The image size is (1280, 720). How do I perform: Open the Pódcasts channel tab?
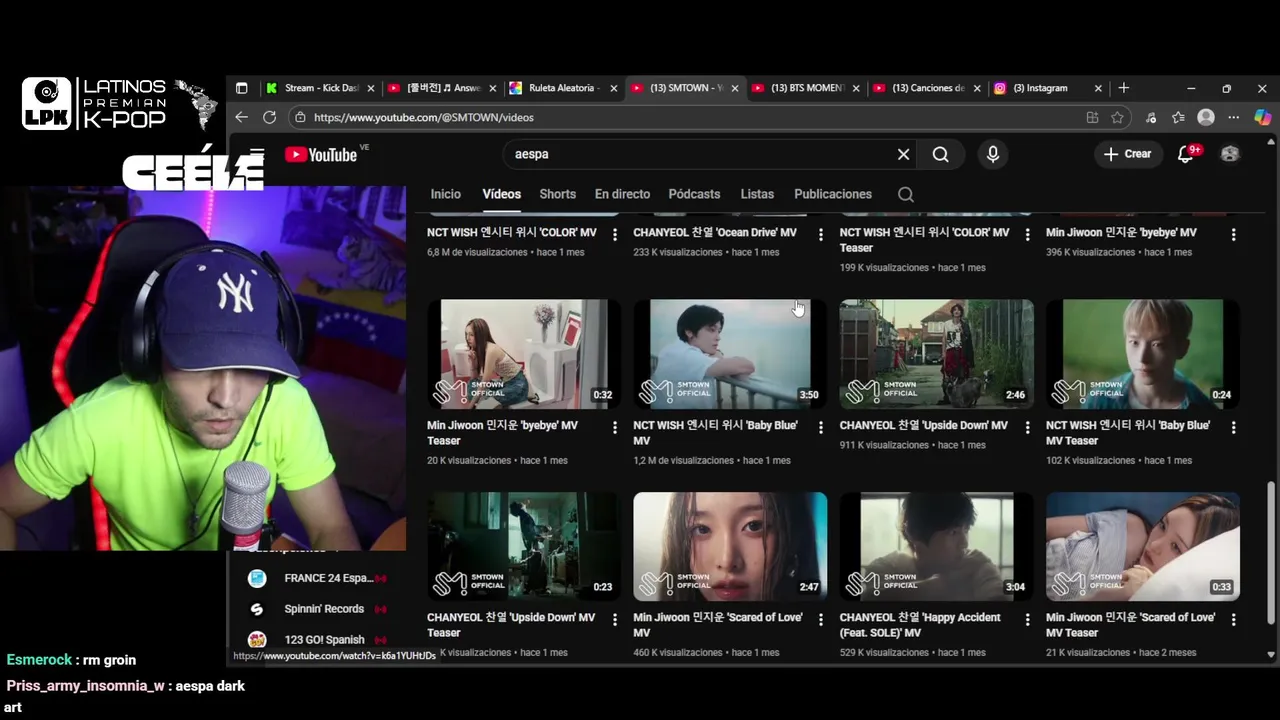pyautogui.click(x=694, y=194)
